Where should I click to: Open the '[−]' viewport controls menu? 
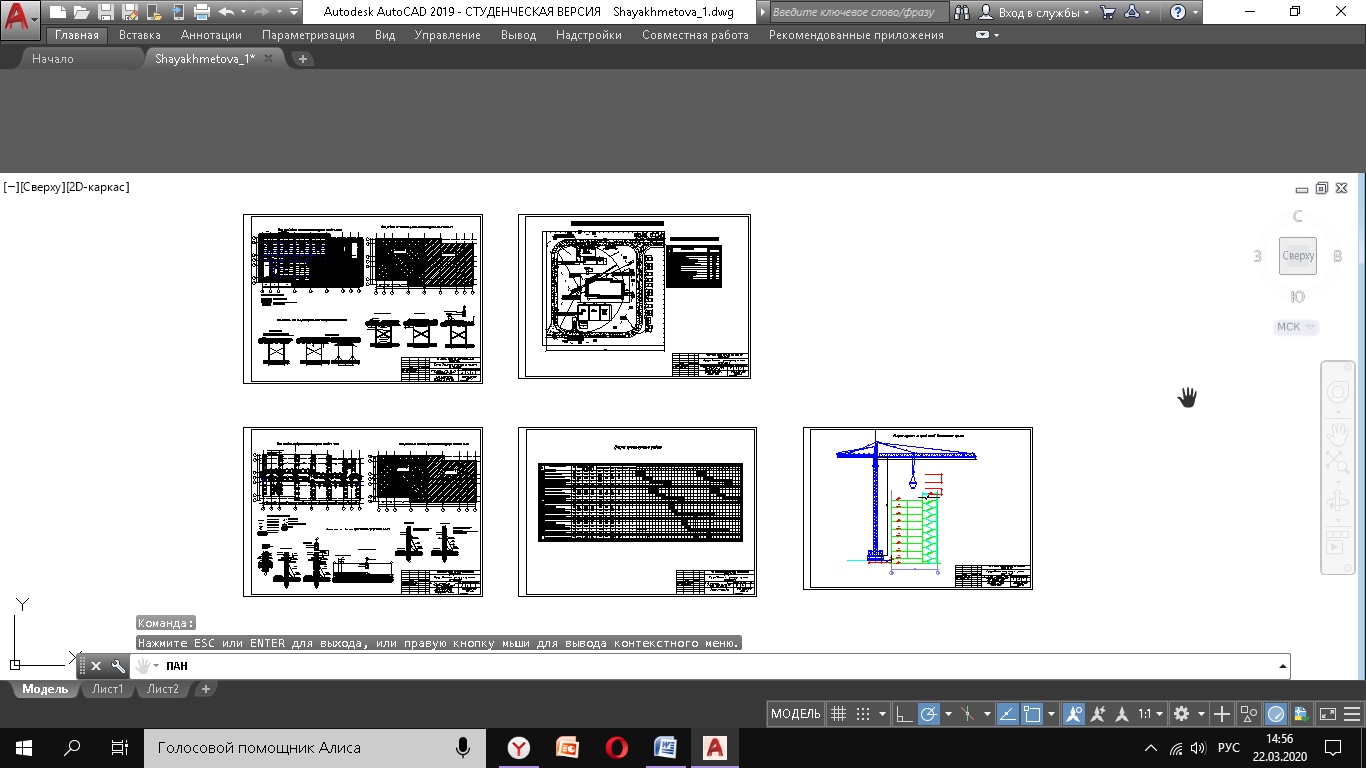coord(11,187)
